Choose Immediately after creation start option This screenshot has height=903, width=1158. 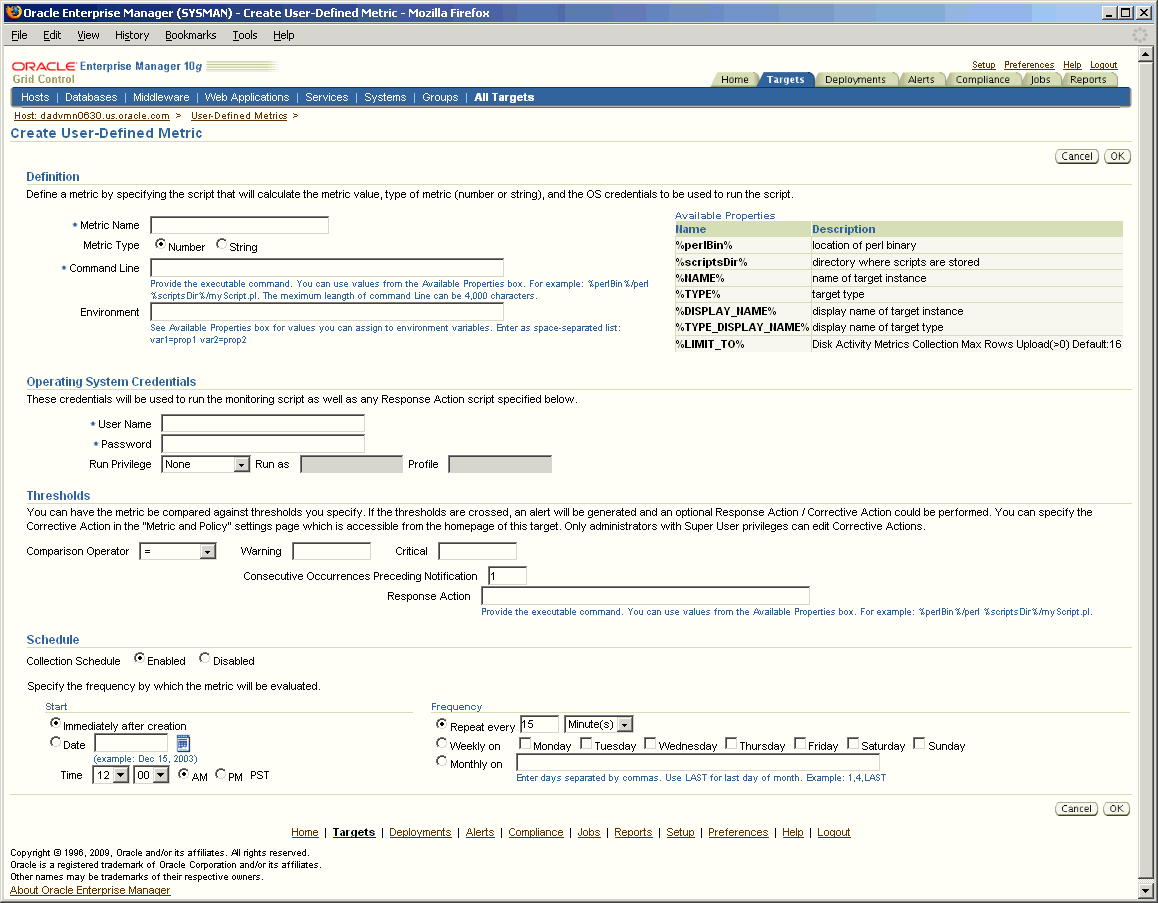(x=55, y=724)
